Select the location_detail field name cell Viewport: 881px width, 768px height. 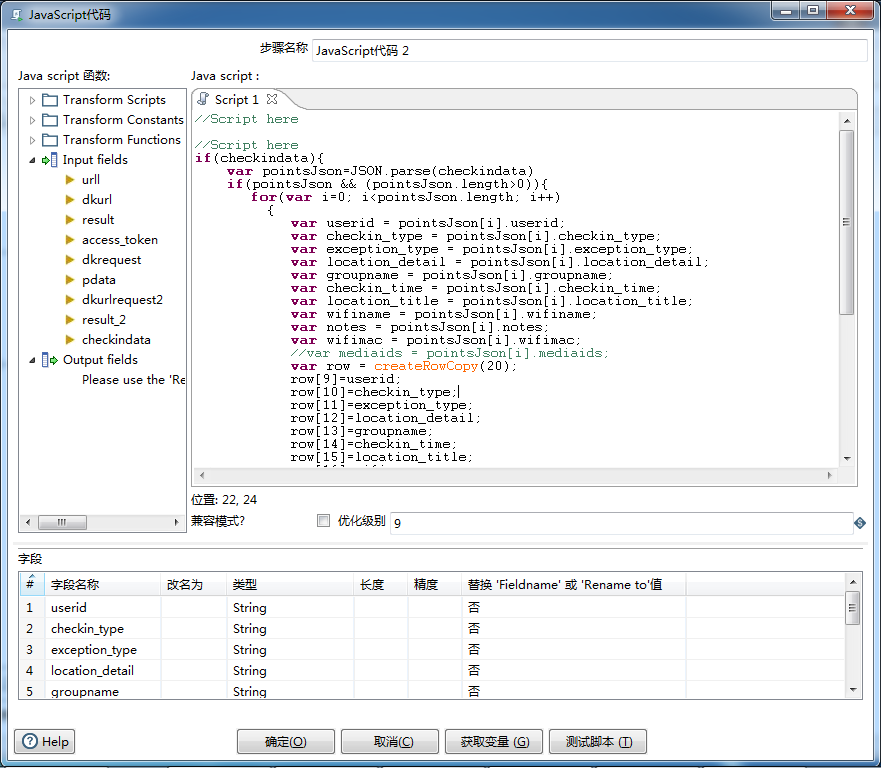pyautogui.click(x=103, y=671)
